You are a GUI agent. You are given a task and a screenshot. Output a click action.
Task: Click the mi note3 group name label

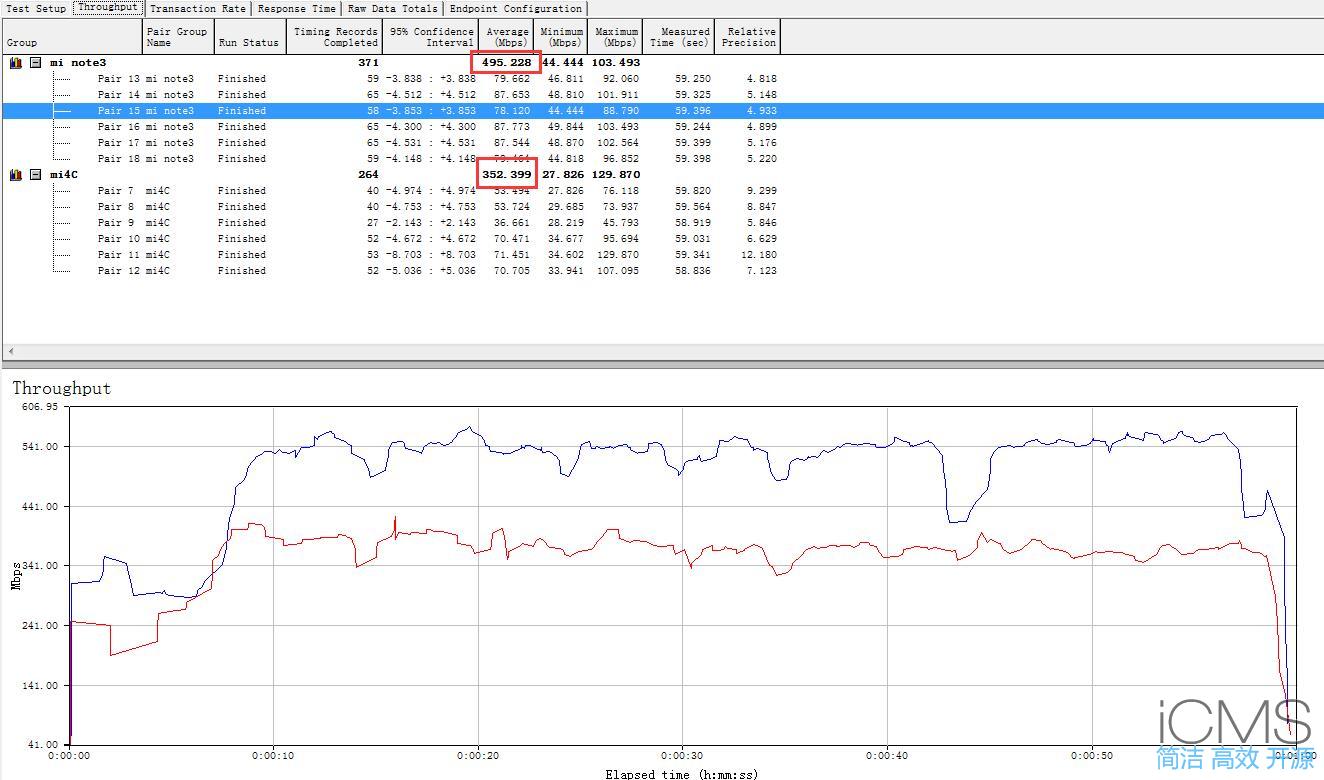(78, 63)
